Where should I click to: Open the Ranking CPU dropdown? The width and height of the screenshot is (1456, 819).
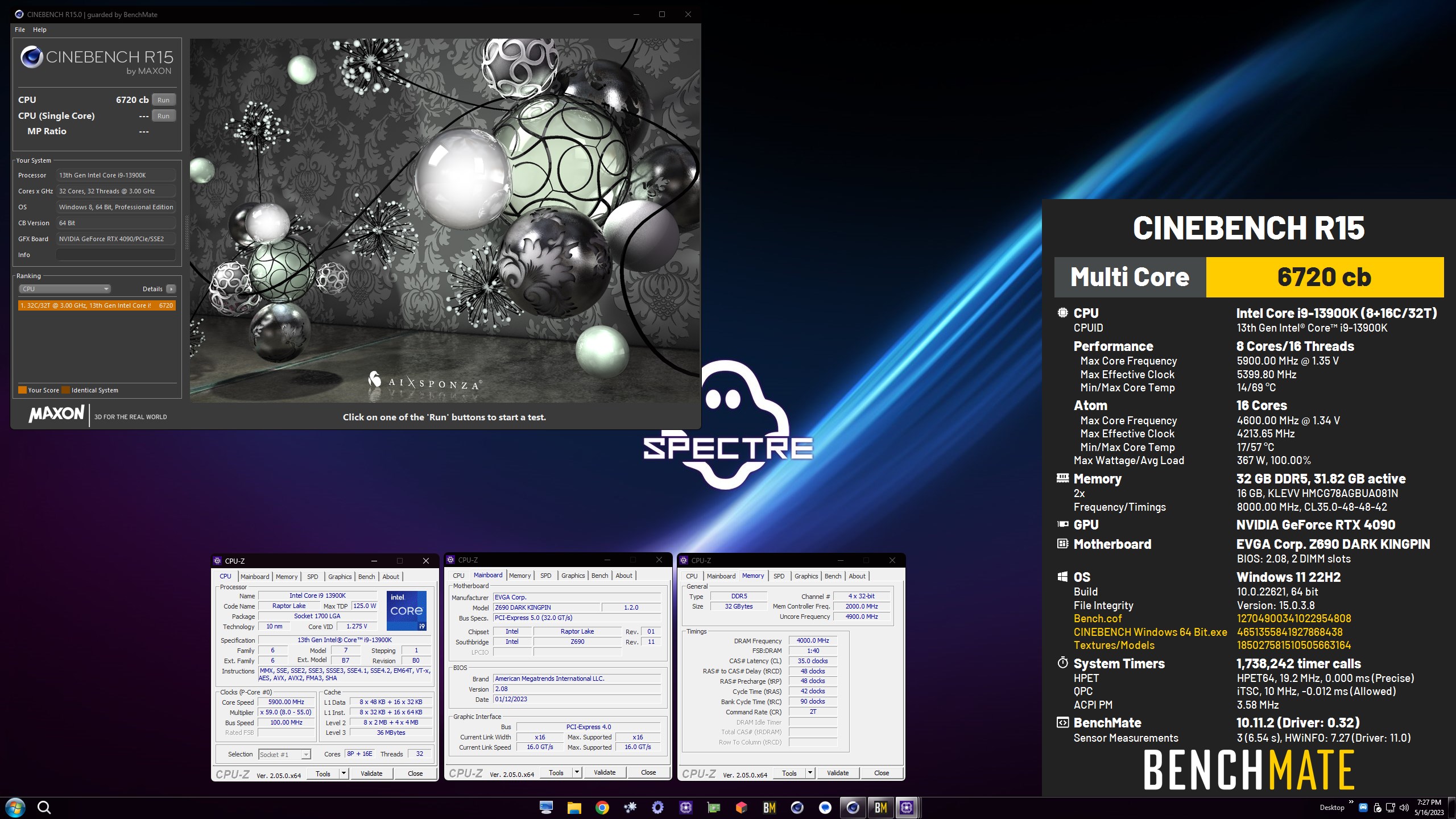click(x=65, y=289)
